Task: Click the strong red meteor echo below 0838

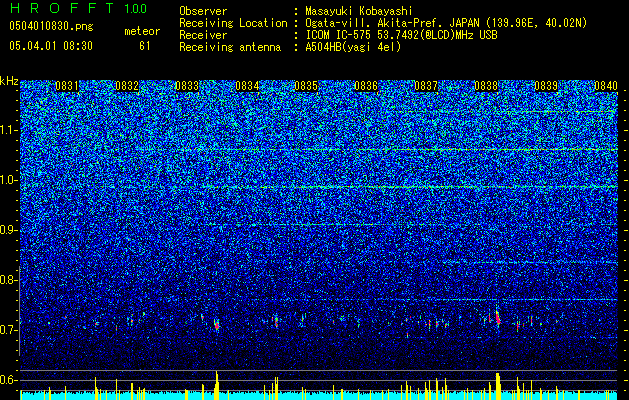Action: pos(498,317)
